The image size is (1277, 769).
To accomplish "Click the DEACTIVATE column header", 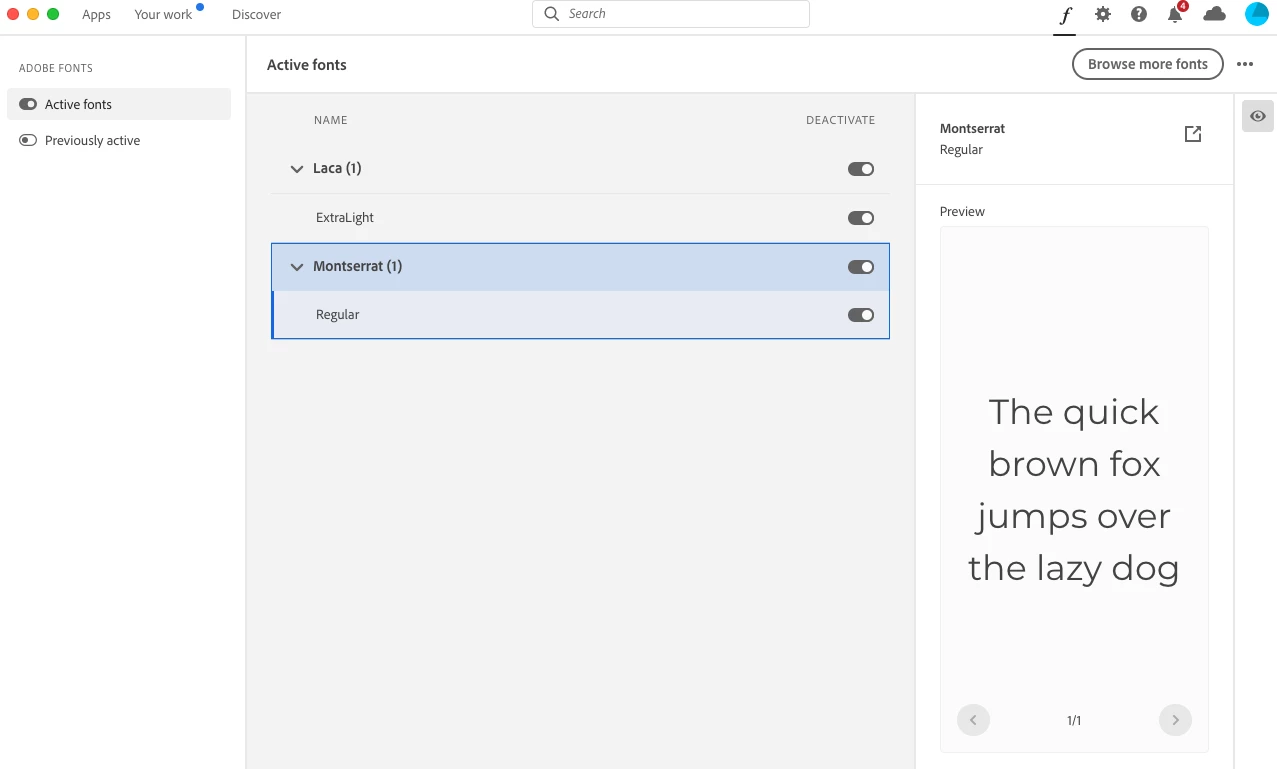I will click(840, 120).
